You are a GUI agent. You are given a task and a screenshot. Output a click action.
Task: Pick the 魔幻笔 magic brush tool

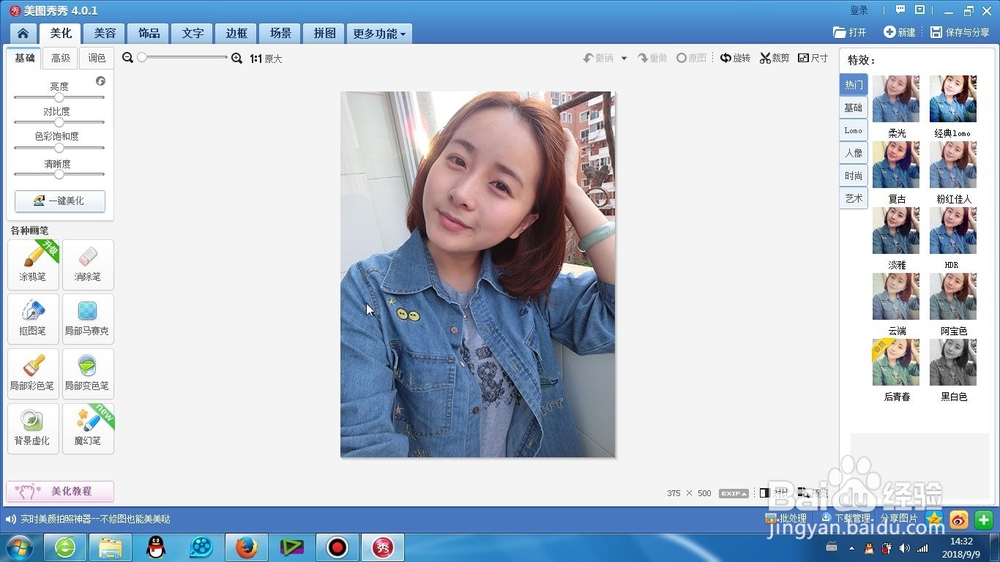point(88,429)
